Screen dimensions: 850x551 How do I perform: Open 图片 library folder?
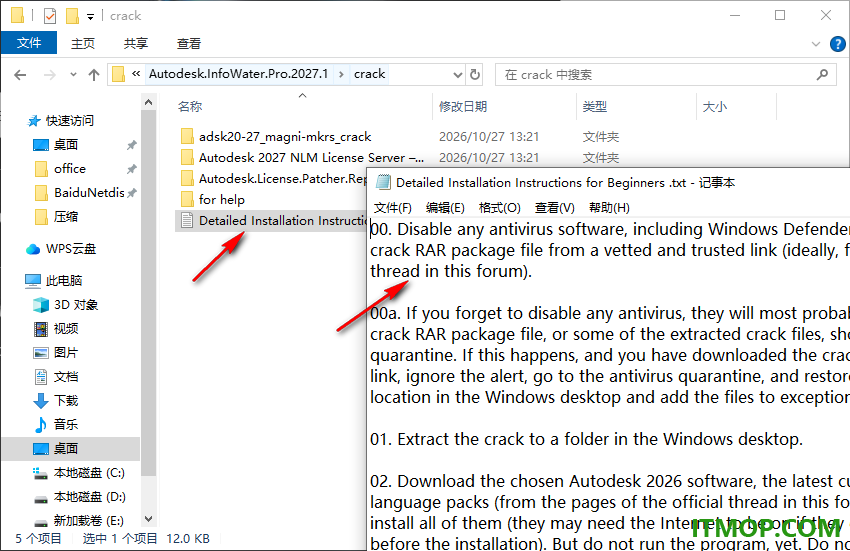click(x=66, y=353)
